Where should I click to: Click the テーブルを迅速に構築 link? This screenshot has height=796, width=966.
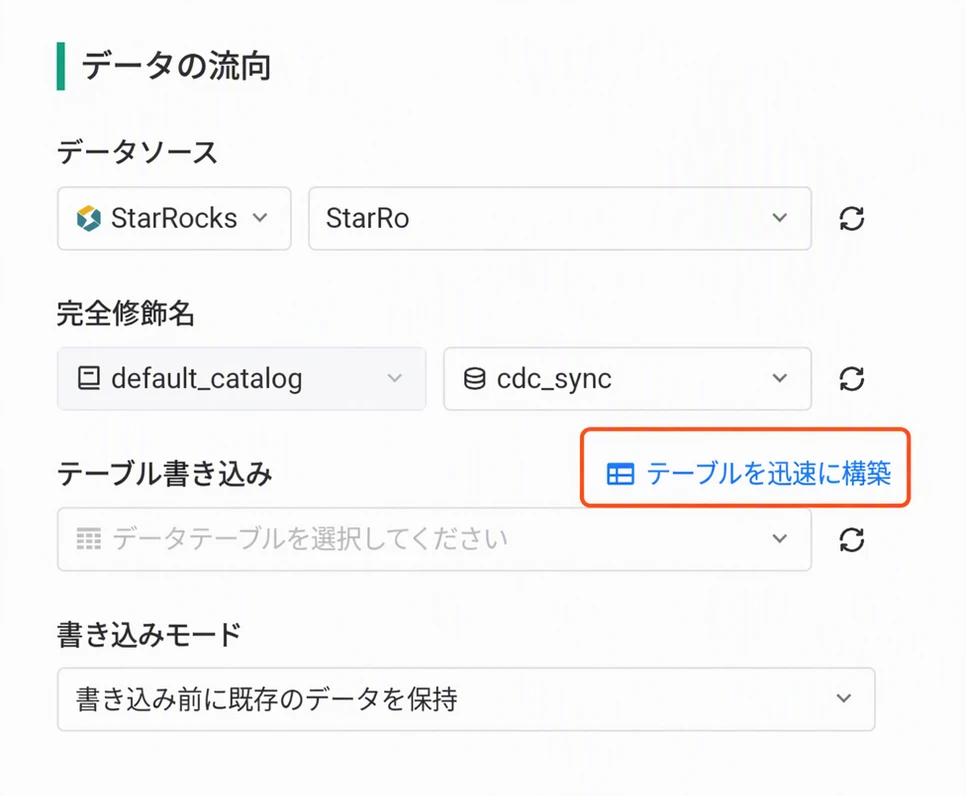coord(749,474)
